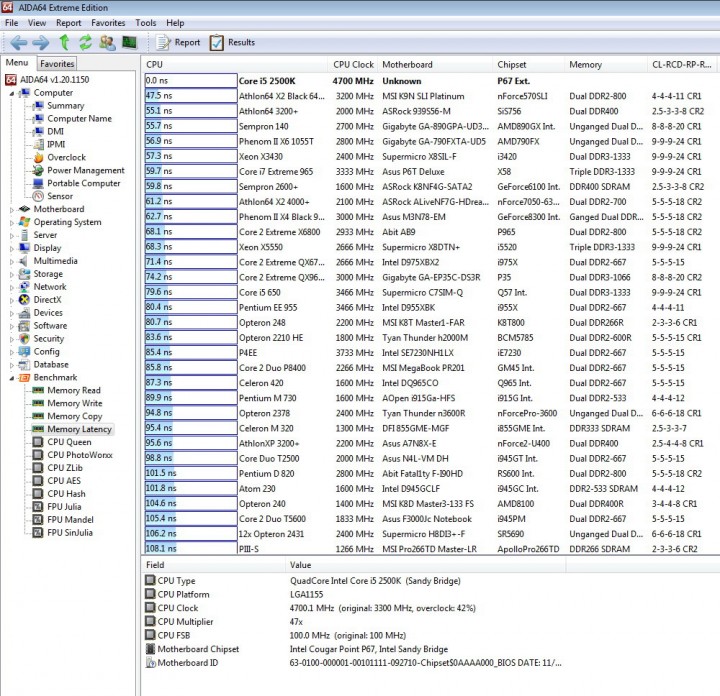Select the Core i5 2500K result row
This screenshot has height=696, width=720.
[x=432, y=81]
